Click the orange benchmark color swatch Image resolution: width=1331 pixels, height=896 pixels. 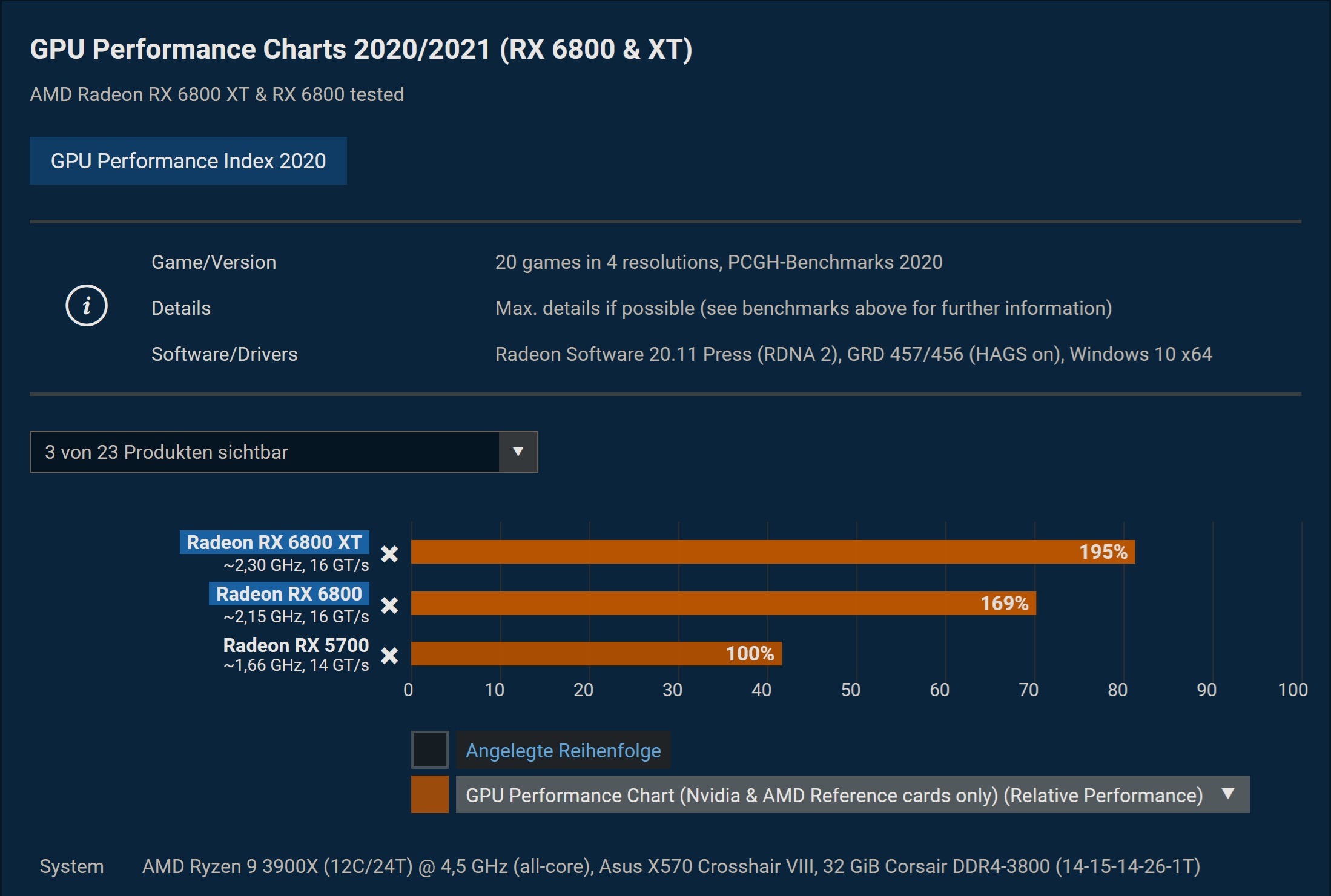coord(430,794)
